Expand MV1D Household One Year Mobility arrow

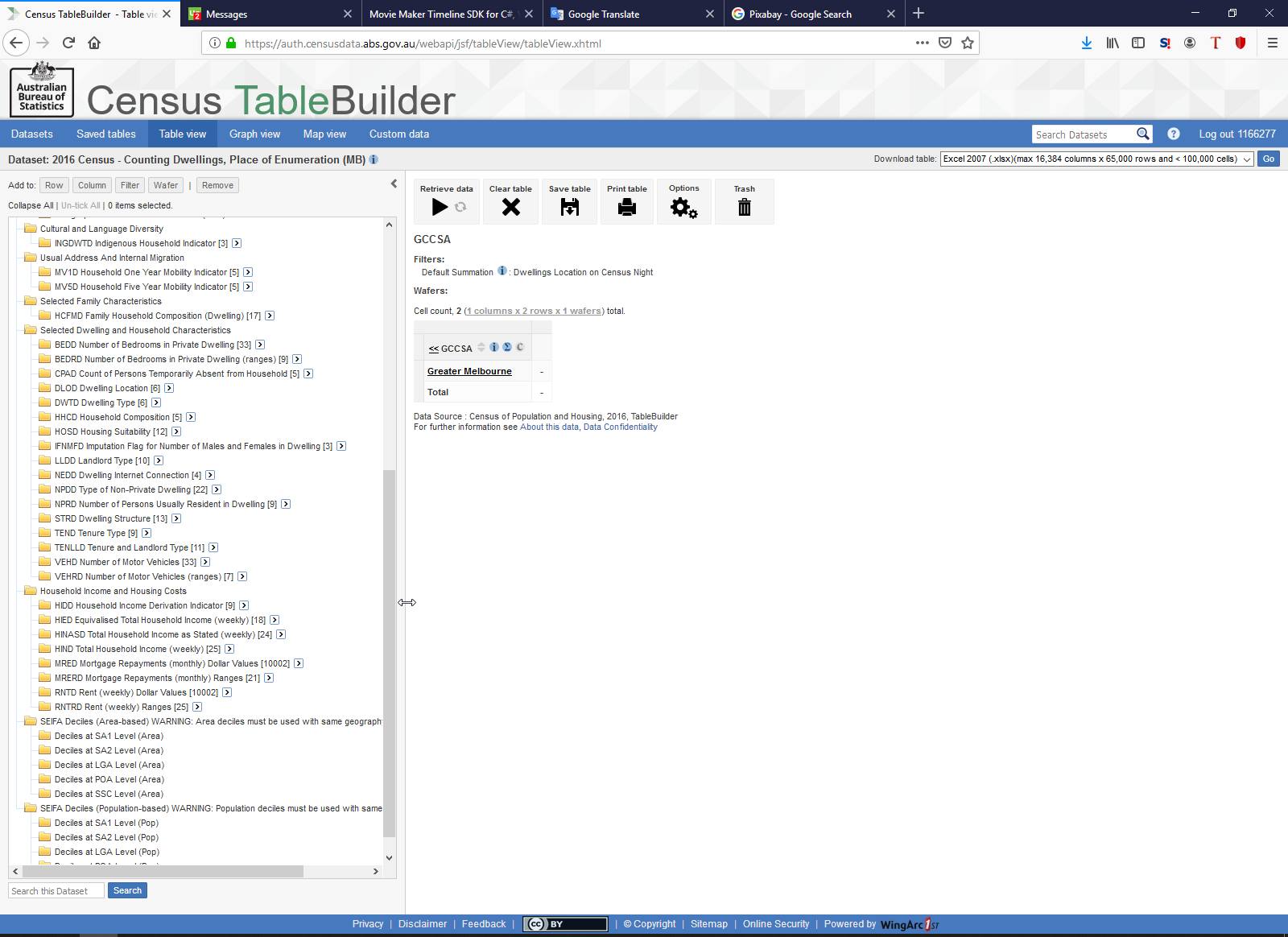click(248, 272)
